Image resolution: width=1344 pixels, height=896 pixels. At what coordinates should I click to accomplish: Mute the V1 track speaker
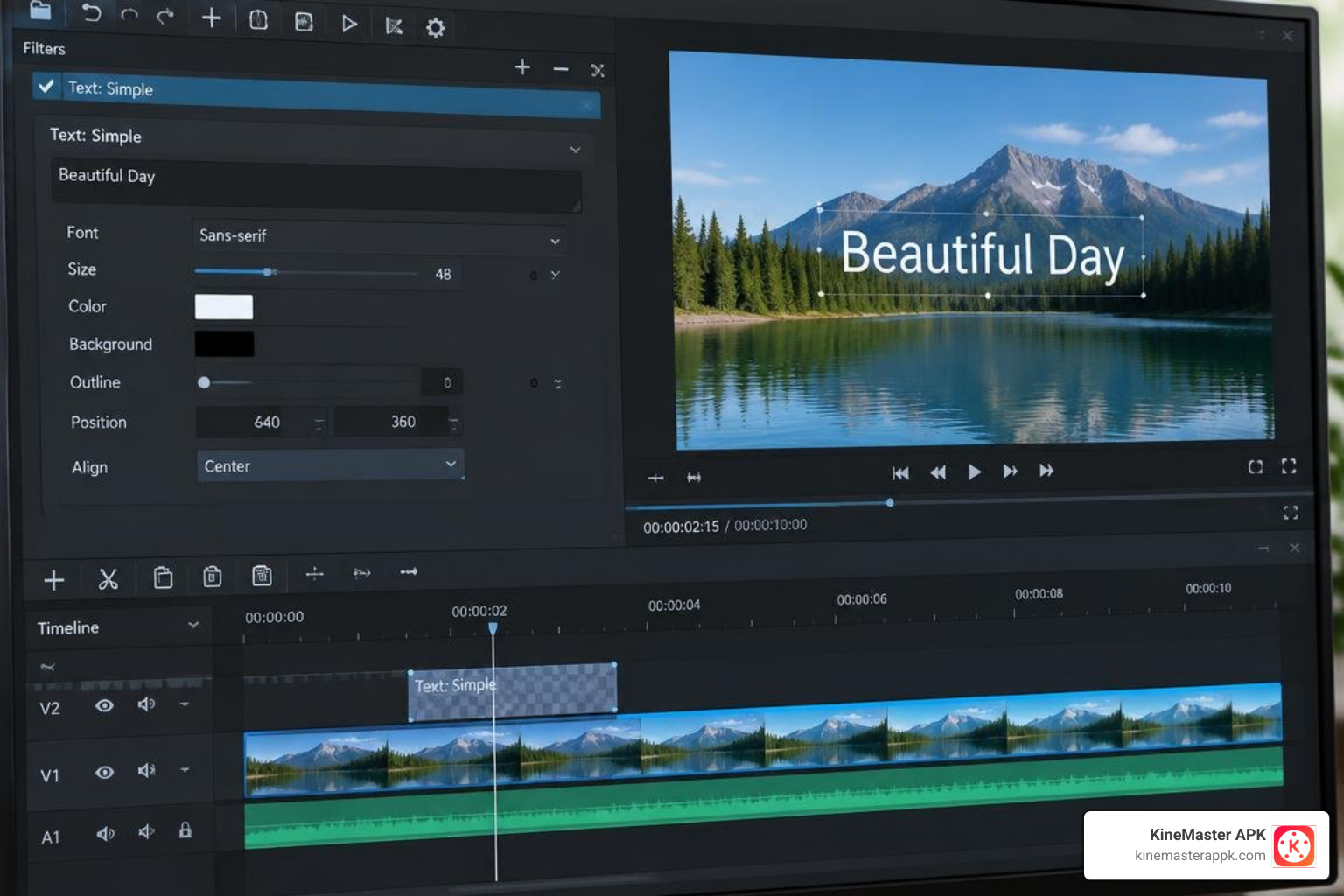(x=146, y=770)
